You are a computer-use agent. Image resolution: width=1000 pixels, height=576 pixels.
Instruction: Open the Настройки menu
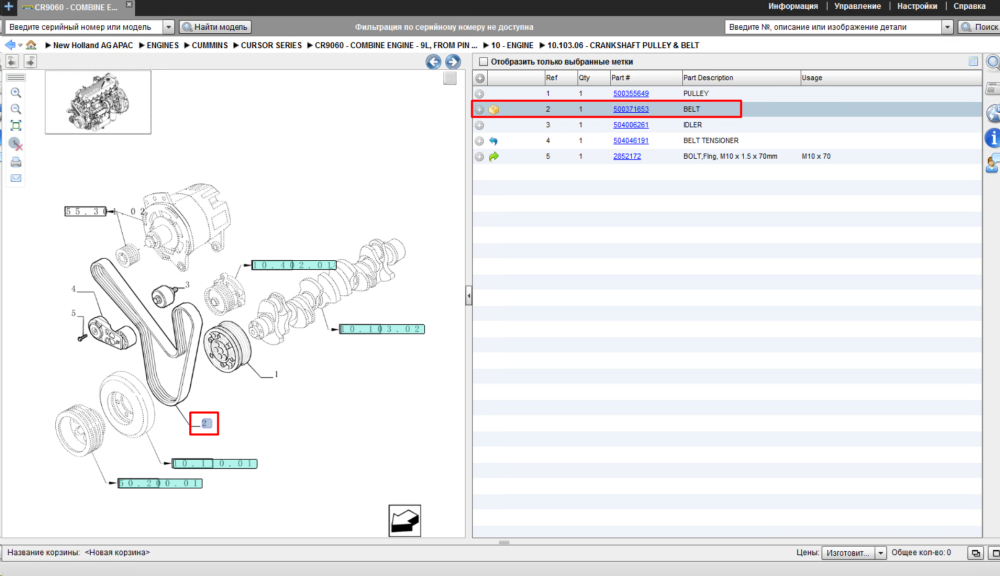click(x=917, y=6)
